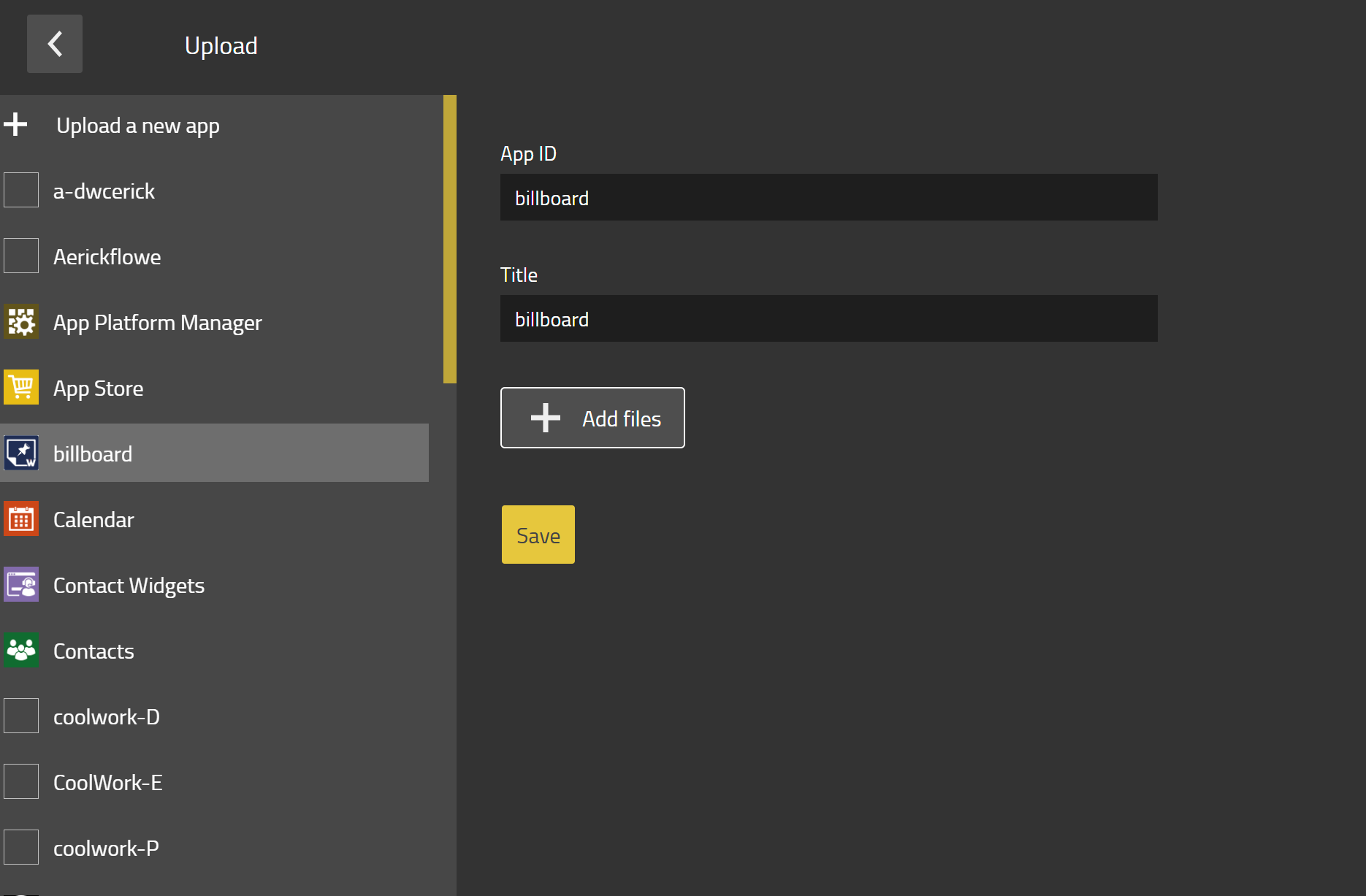Select CoolWork-E from the app list

click(108, 782)
